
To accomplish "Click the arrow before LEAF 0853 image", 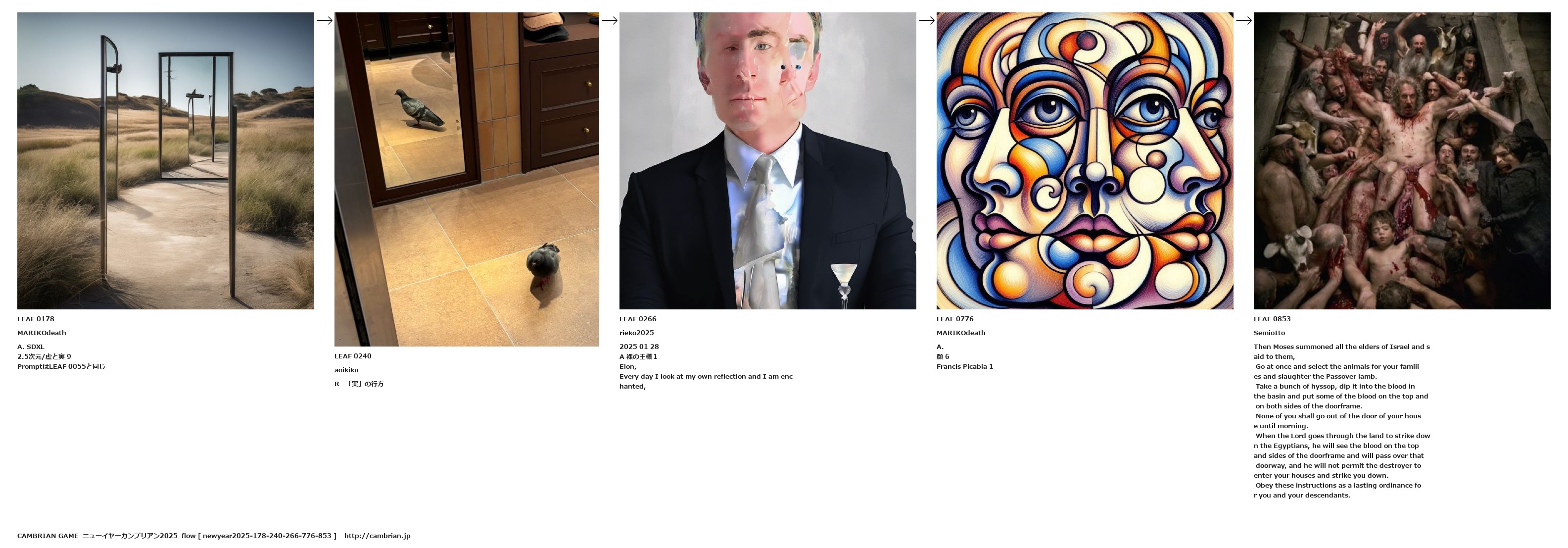I will 1243,21.
